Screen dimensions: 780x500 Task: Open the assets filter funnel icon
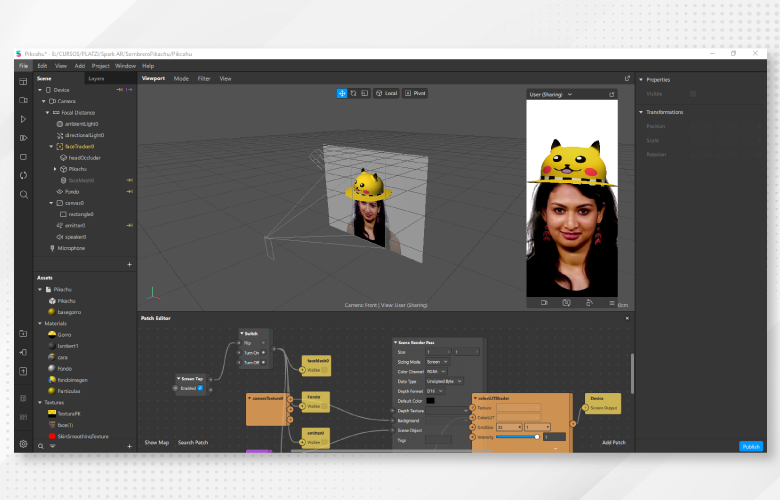[x=52, y=446]
